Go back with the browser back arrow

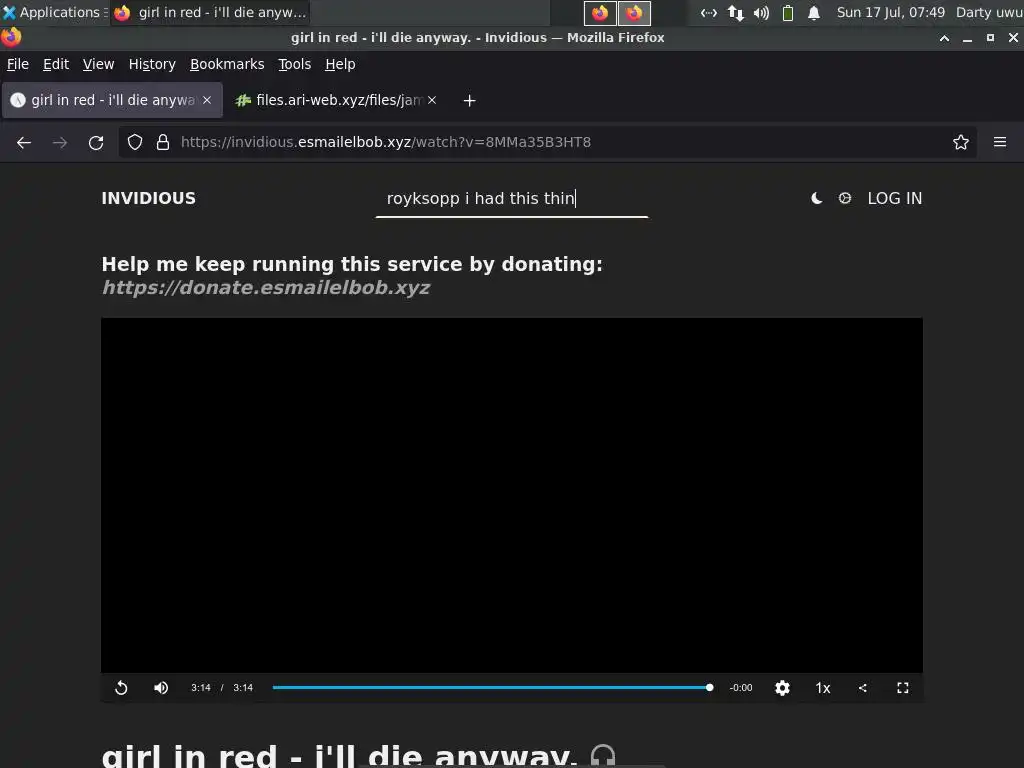click(24, 142)
